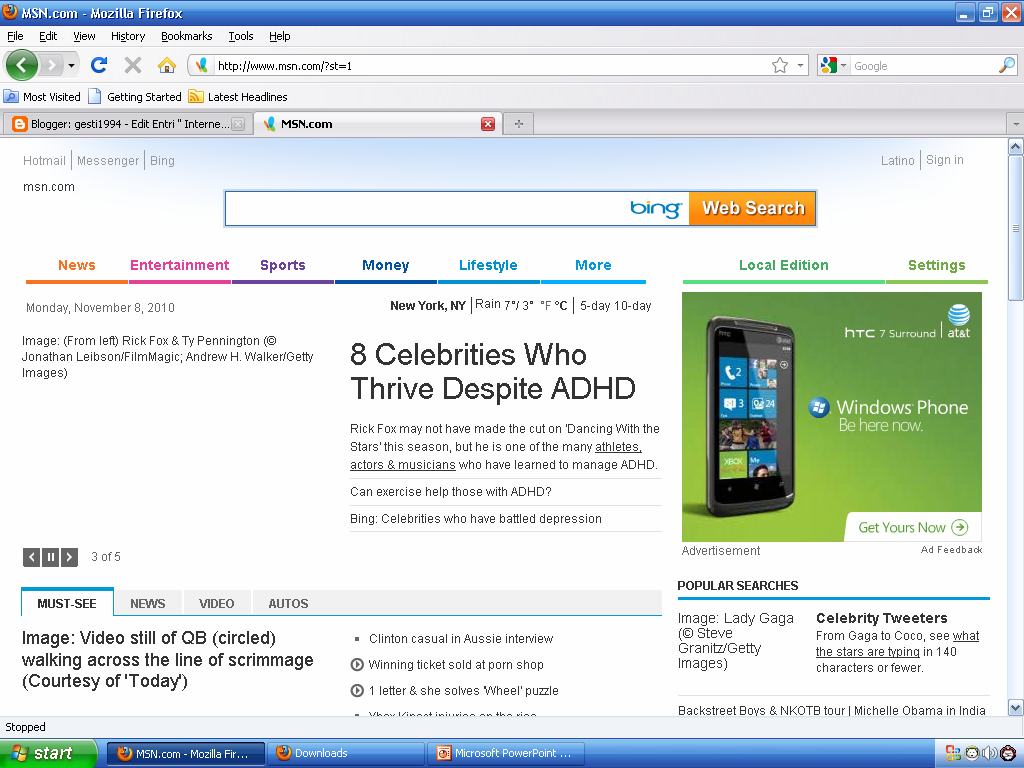Screen dimensions: 1024x768
Task: Advance to the next slideshow story
Action: pos(69,557)
